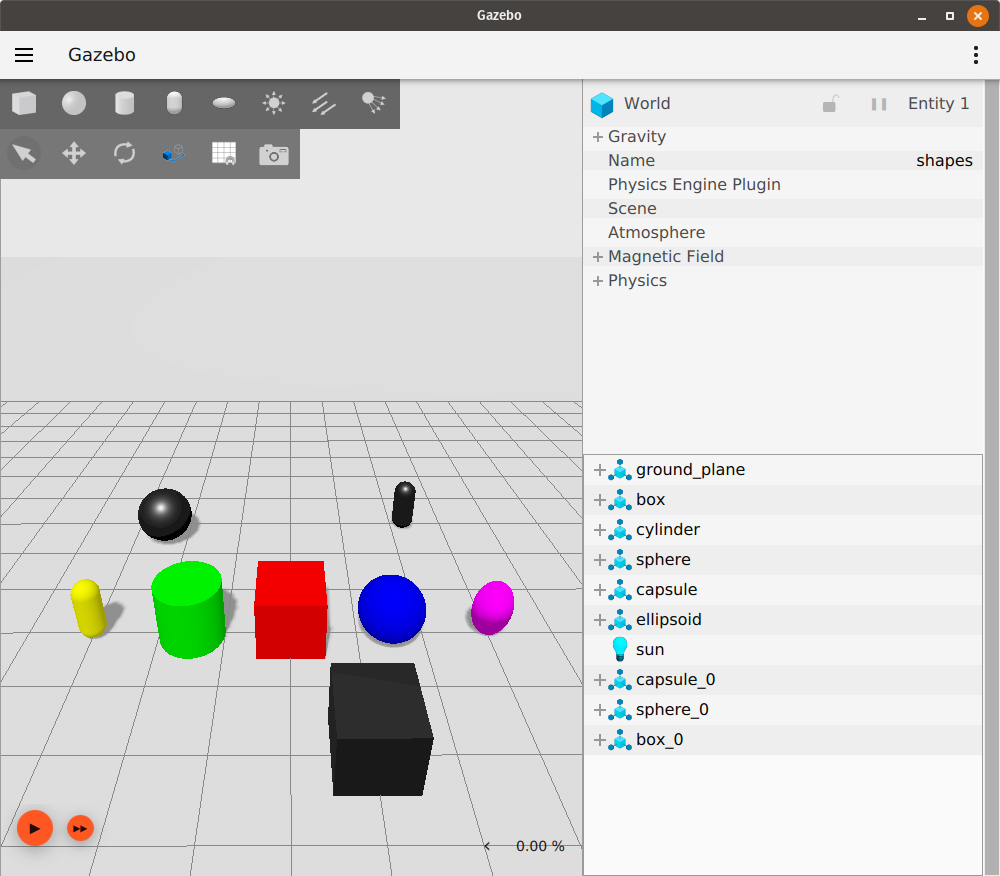The height and width of the screenshot is (876, 1000).
Task: Expand the ground_plane entity
Action: [x=599, y=470]
